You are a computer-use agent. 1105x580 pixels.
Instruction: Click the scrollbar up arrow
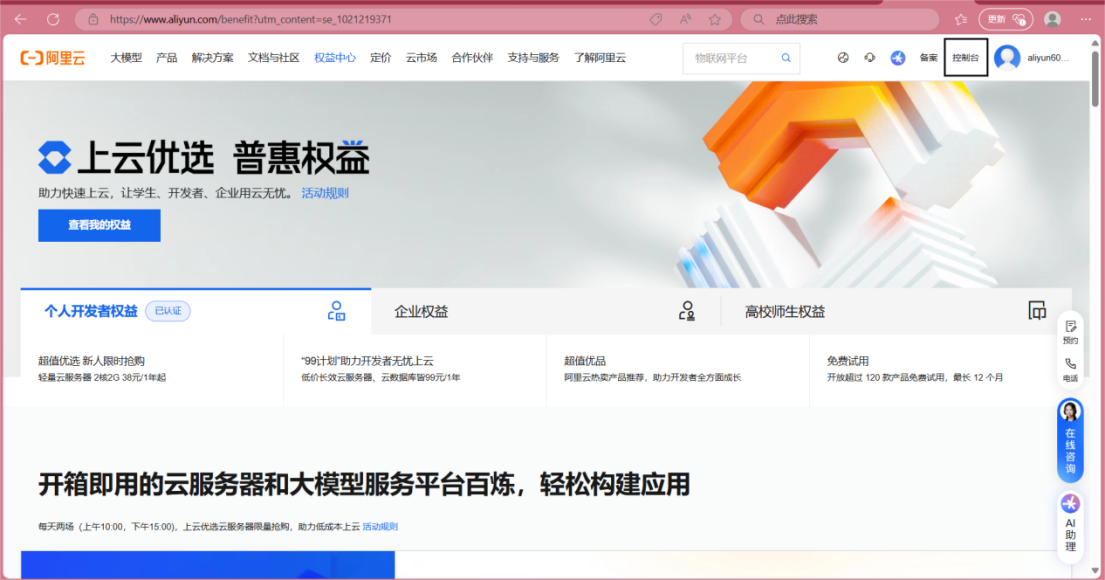pyautogui.click(x=1095, y=43)
